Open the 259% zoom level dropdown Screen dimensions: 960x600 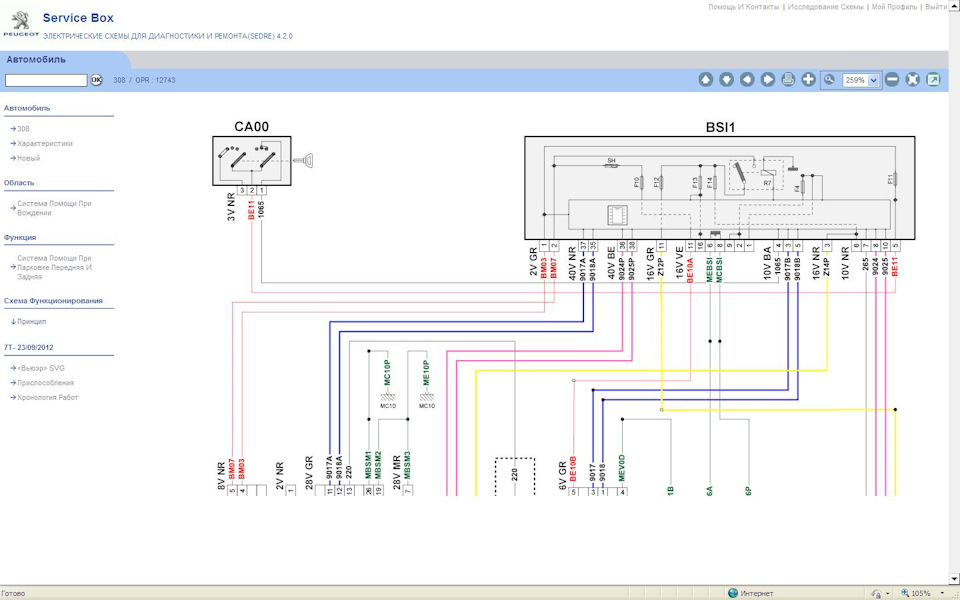tap(874, 80)
